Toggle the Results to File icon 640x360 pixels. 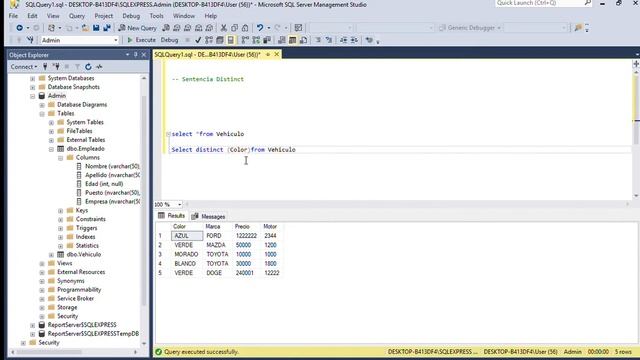pos(303,40)
